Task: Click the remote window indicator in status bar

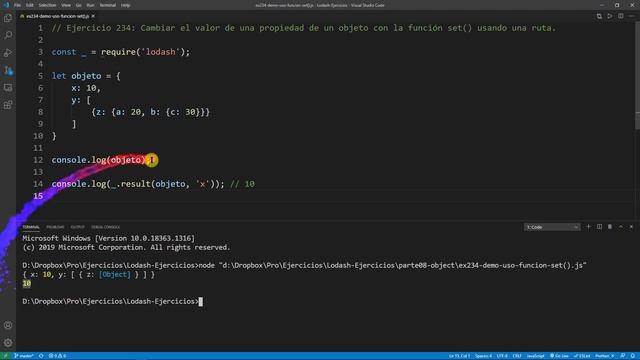Action: point(6,356)
